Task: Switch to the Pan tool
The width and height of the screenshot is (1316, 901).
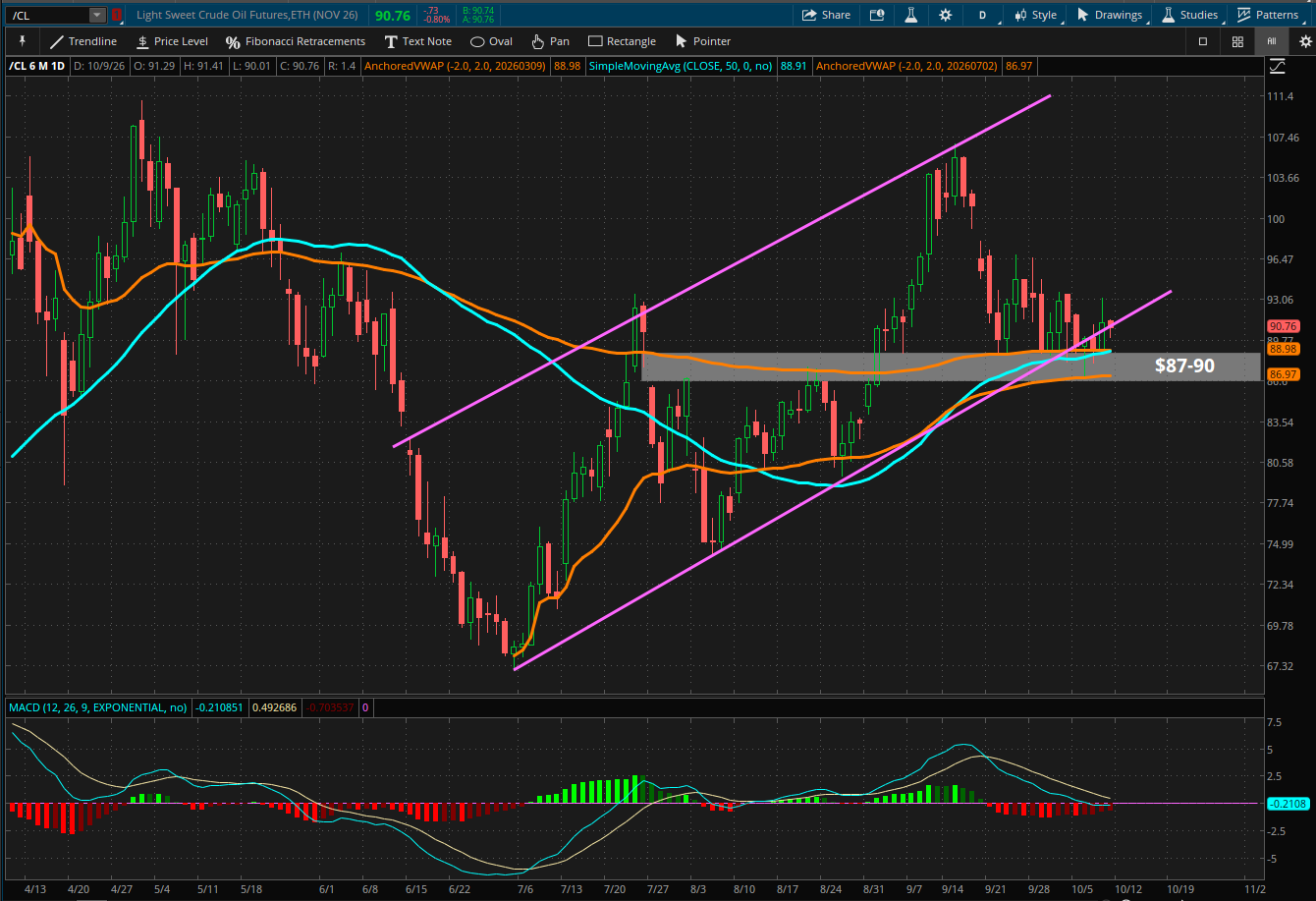Action: (550, 41)
